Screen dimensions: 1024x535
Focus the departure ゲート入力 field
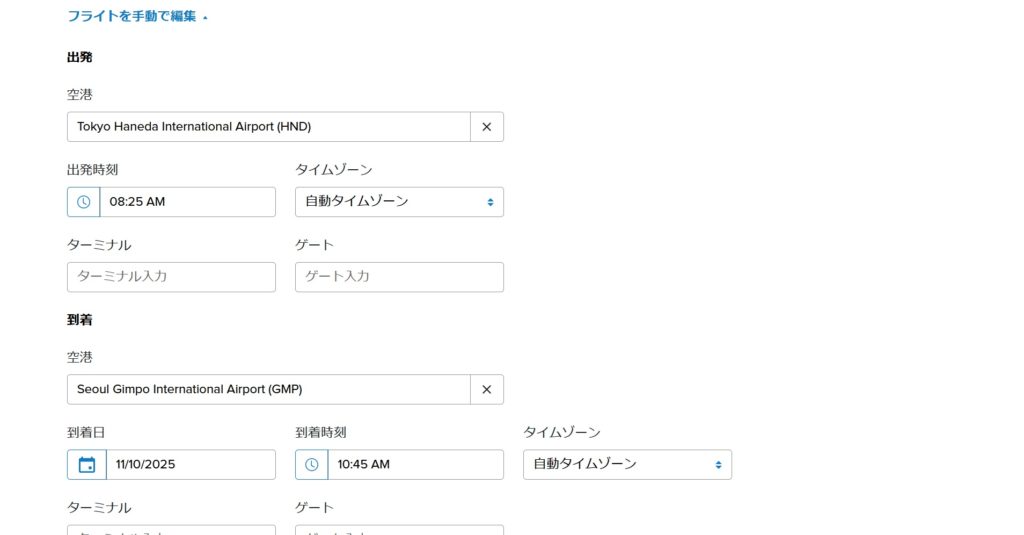click(x=399, y=277)
